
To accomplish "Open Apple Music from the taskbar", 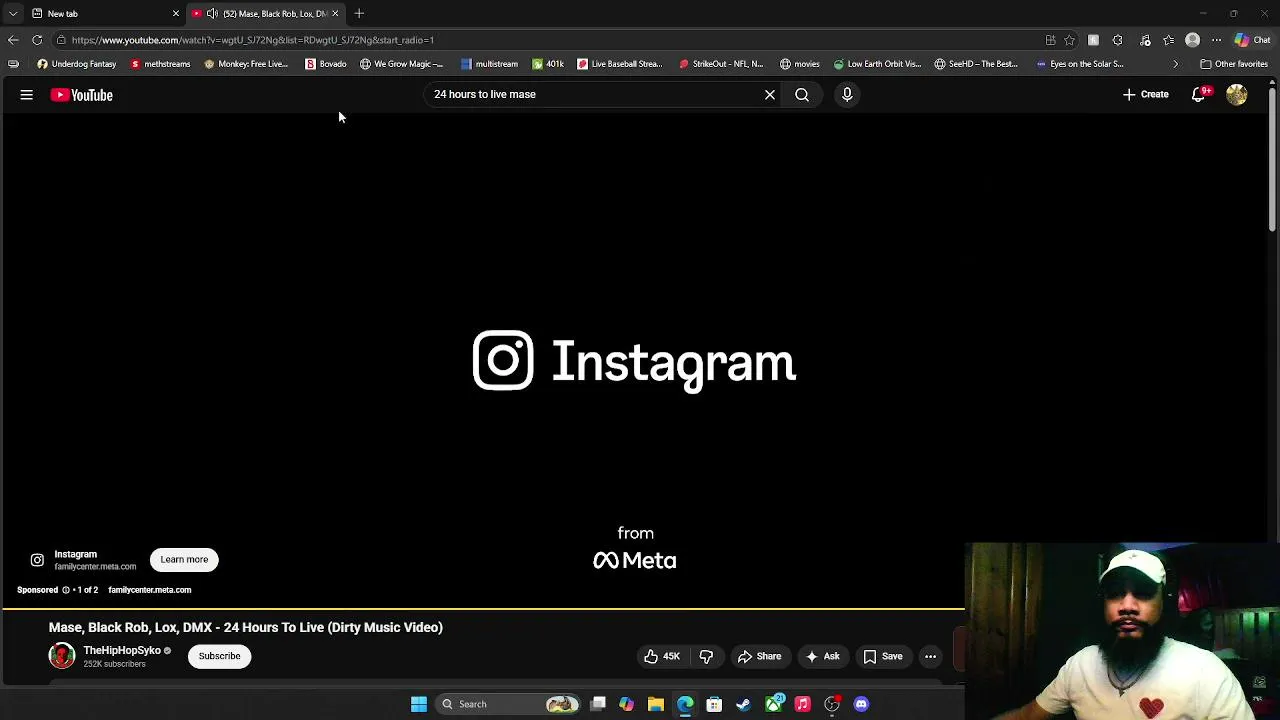I will tap(802, 704).
